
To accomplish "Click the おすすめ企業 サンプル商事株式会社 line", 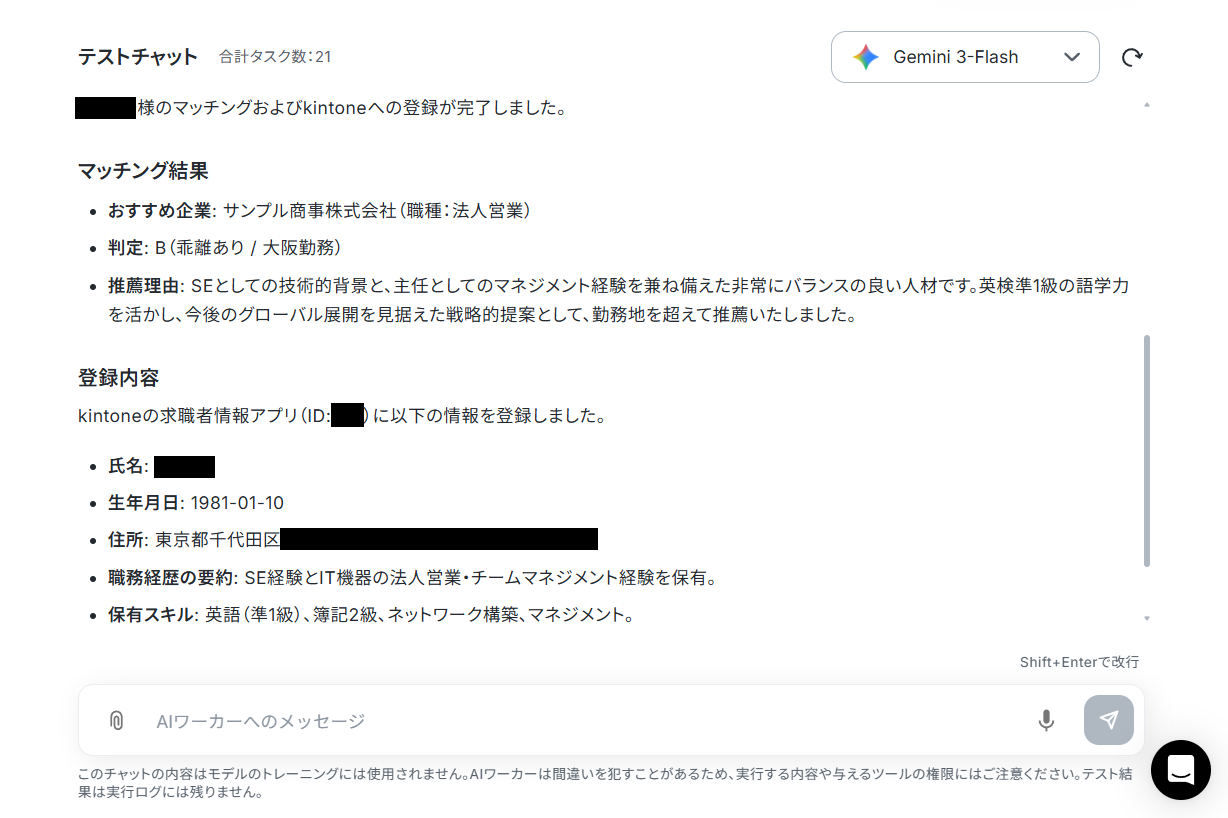I will click(319, 210).
